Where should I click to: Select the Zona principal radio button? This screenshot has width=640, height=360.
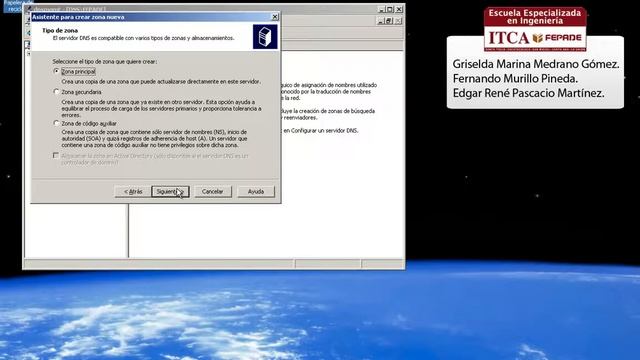56,71
